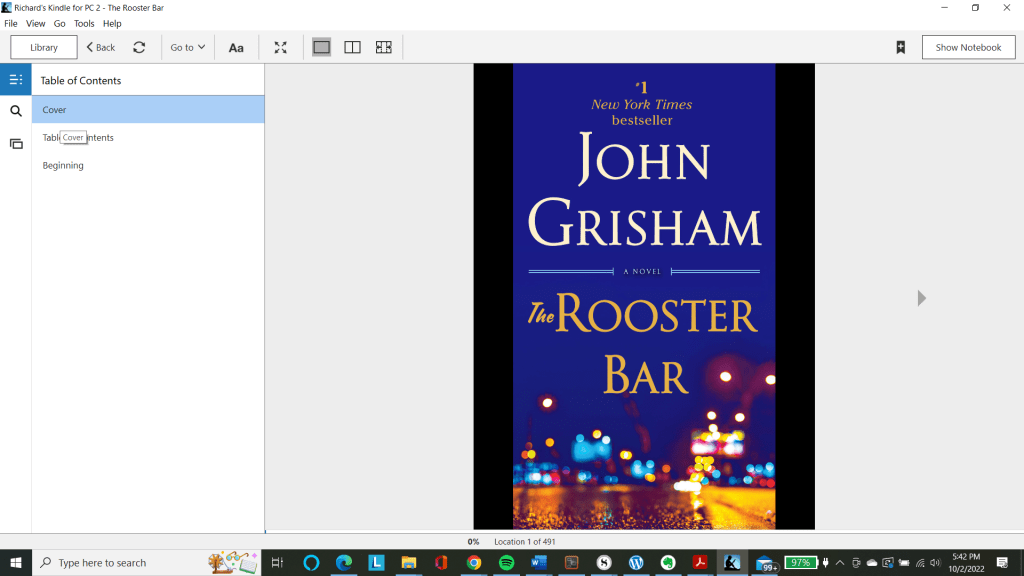The width and height of the screenshot is (1024, 576).
Task: Enter full screen reading mode
Action: (x=281, y=47)
